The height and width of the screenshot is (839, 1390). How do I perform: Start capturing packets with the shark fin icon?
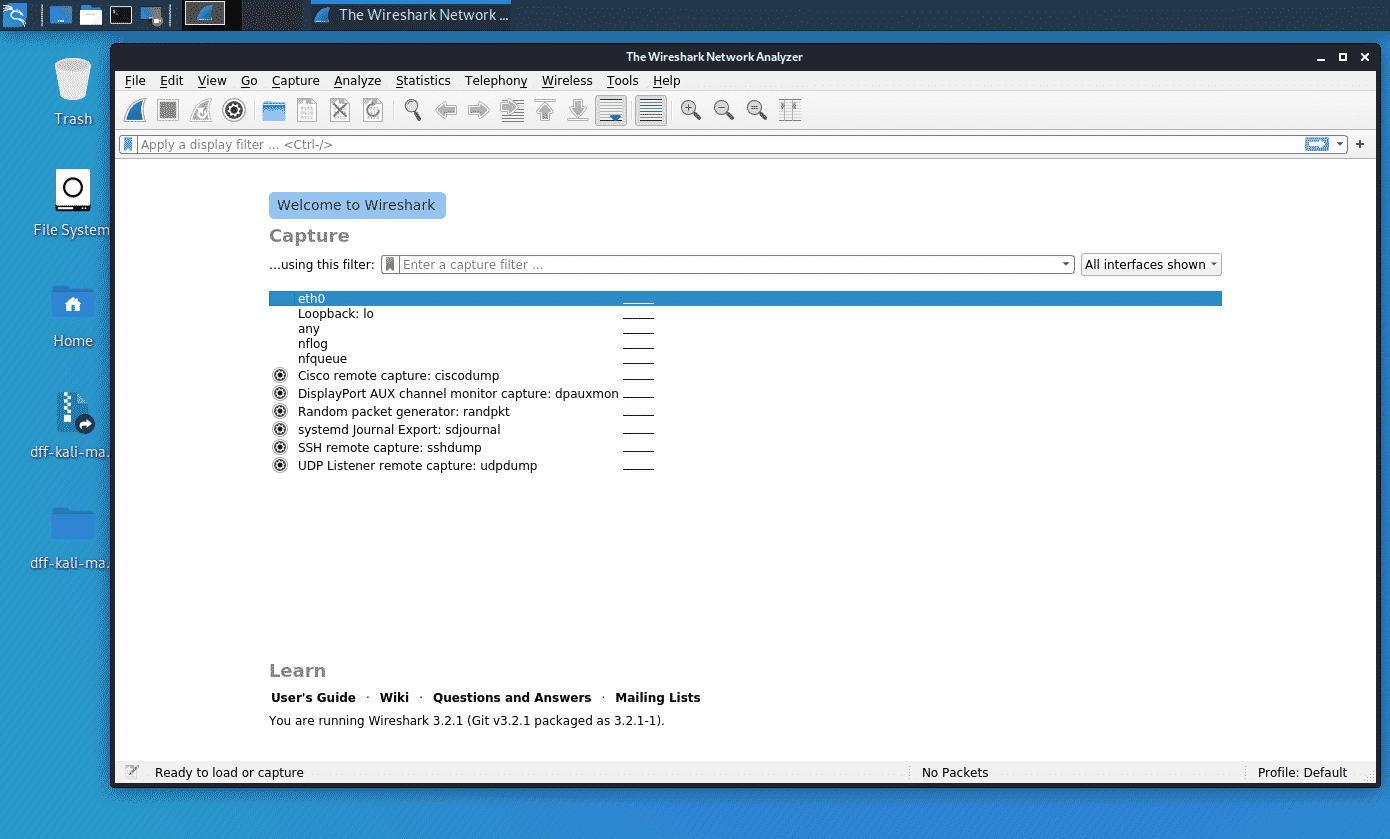(x=136, y=110)
